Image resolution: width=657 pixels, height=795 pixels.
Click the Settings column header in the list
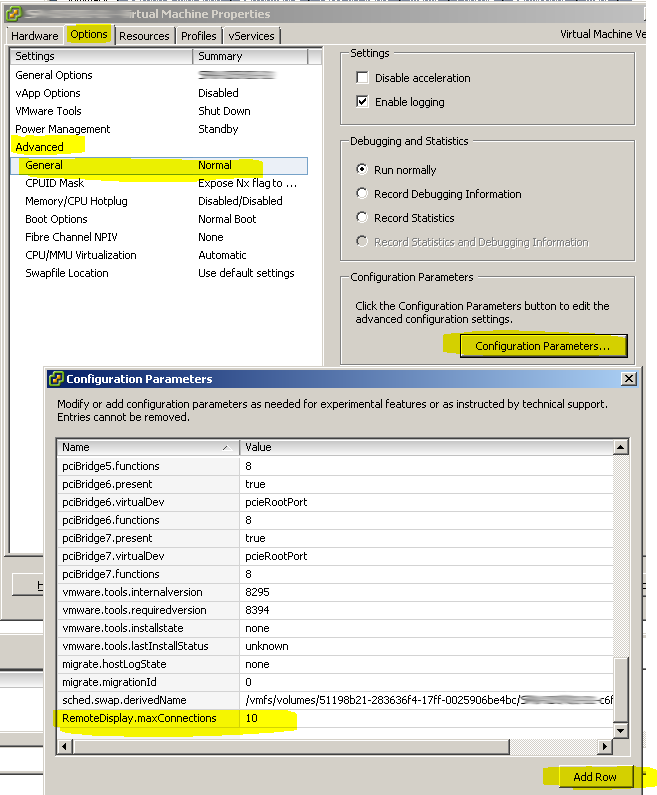click(x=101, y=56)
